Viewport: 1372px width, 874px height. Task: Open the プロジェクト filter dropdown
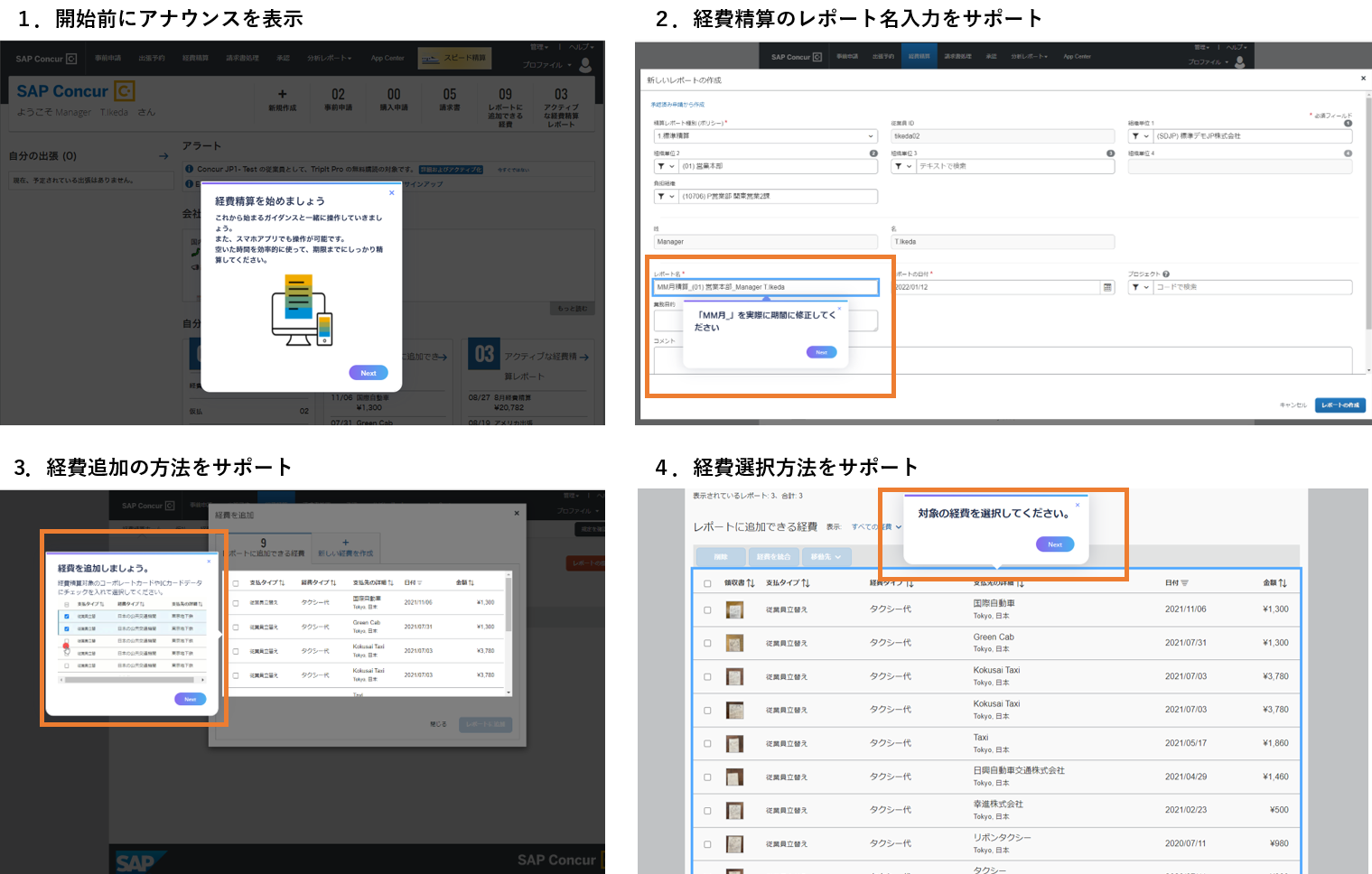(1140, 287)
